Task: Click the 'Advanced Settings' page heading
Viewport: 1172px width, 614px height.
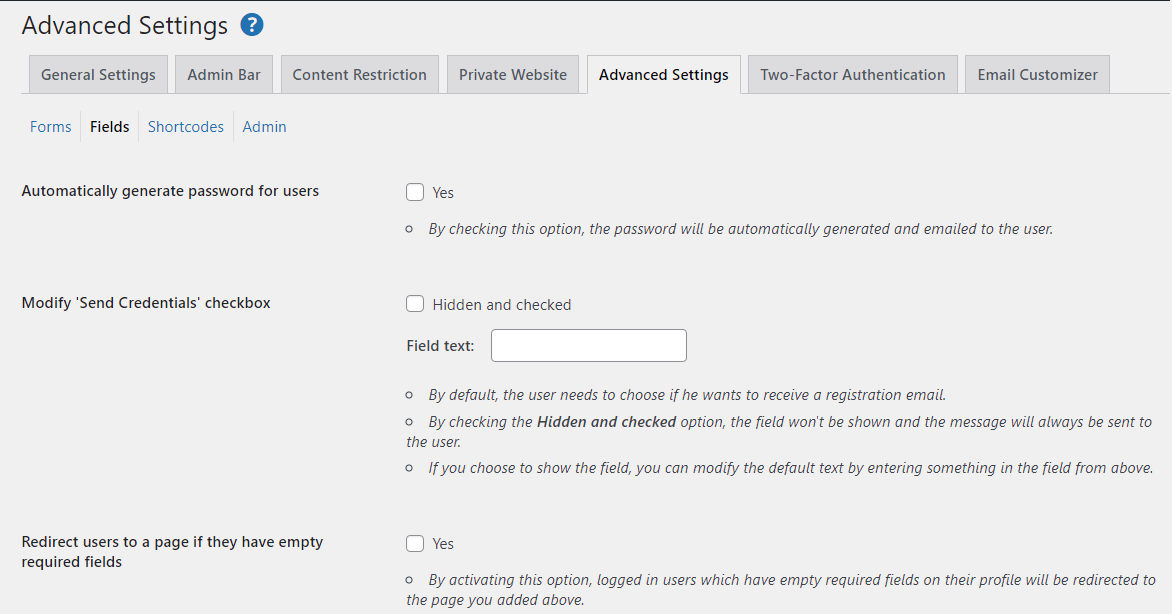Action: point(125,25)
